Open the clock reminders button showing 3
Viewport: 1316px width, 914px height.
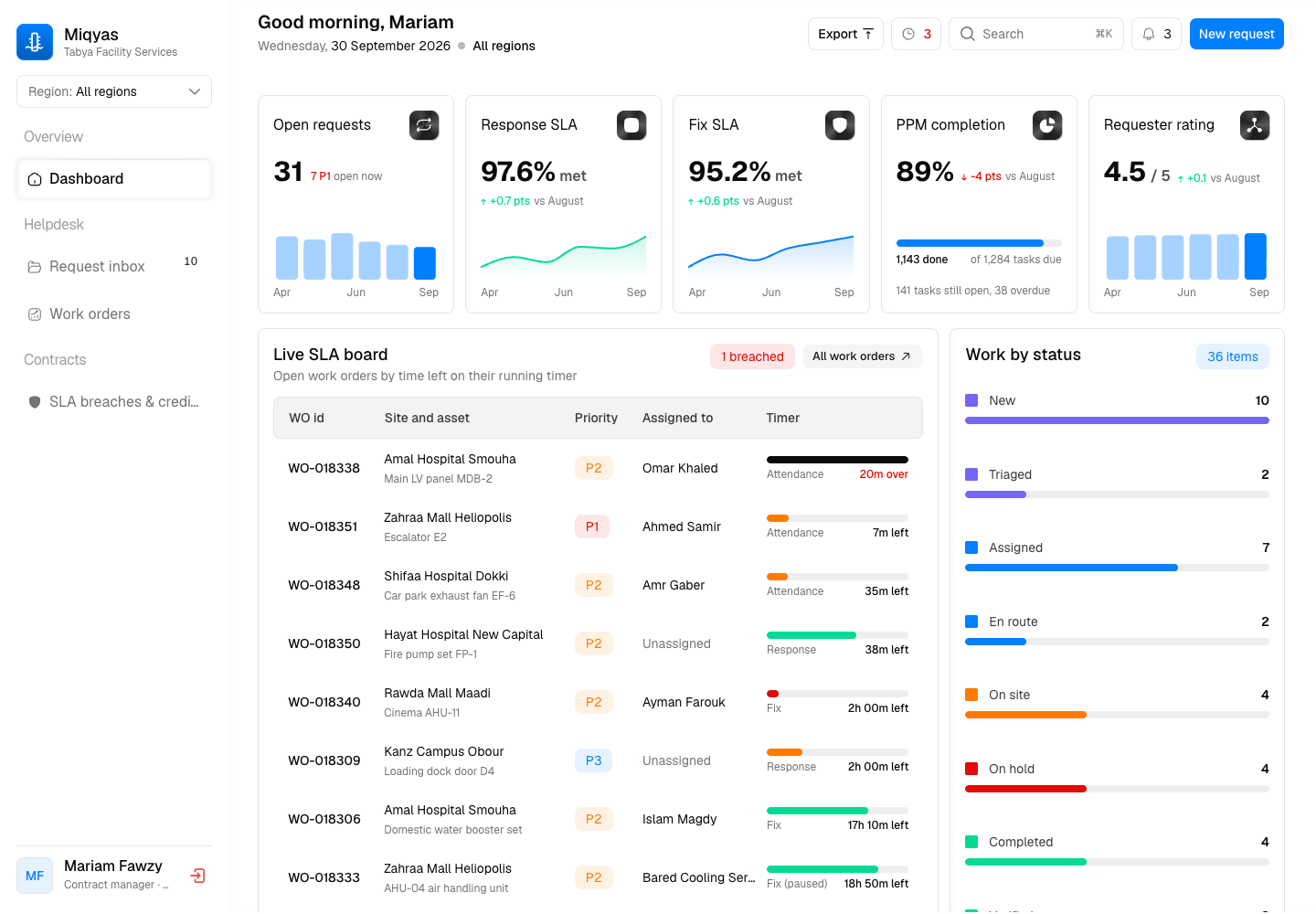point(916,34)
